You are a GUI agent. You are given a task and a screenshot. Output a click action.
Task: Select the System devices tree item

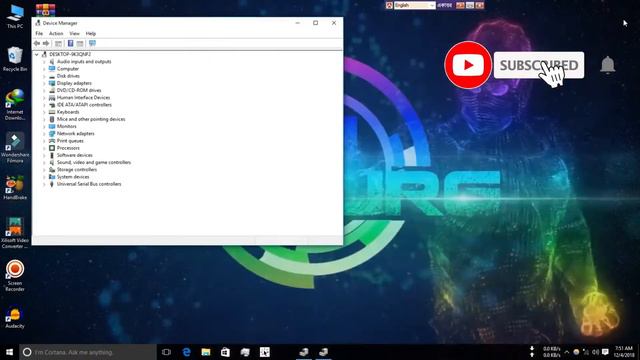pos(73,177)
